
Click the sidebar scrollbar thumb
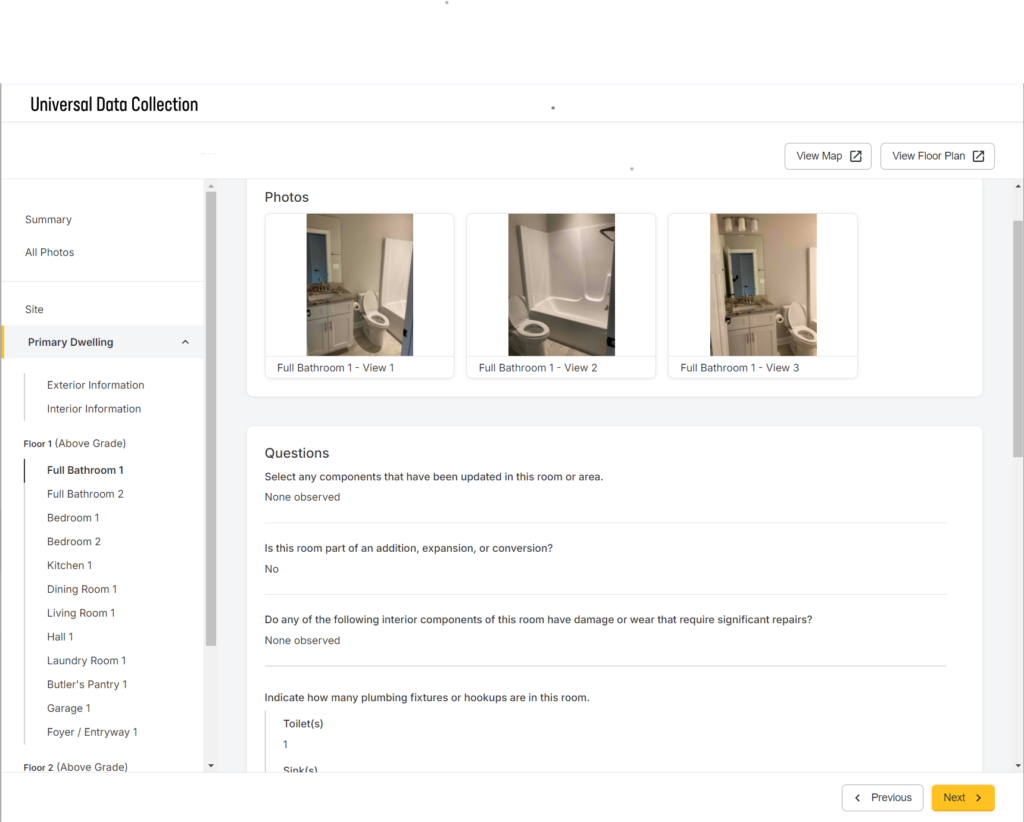[x=211, y=419]
